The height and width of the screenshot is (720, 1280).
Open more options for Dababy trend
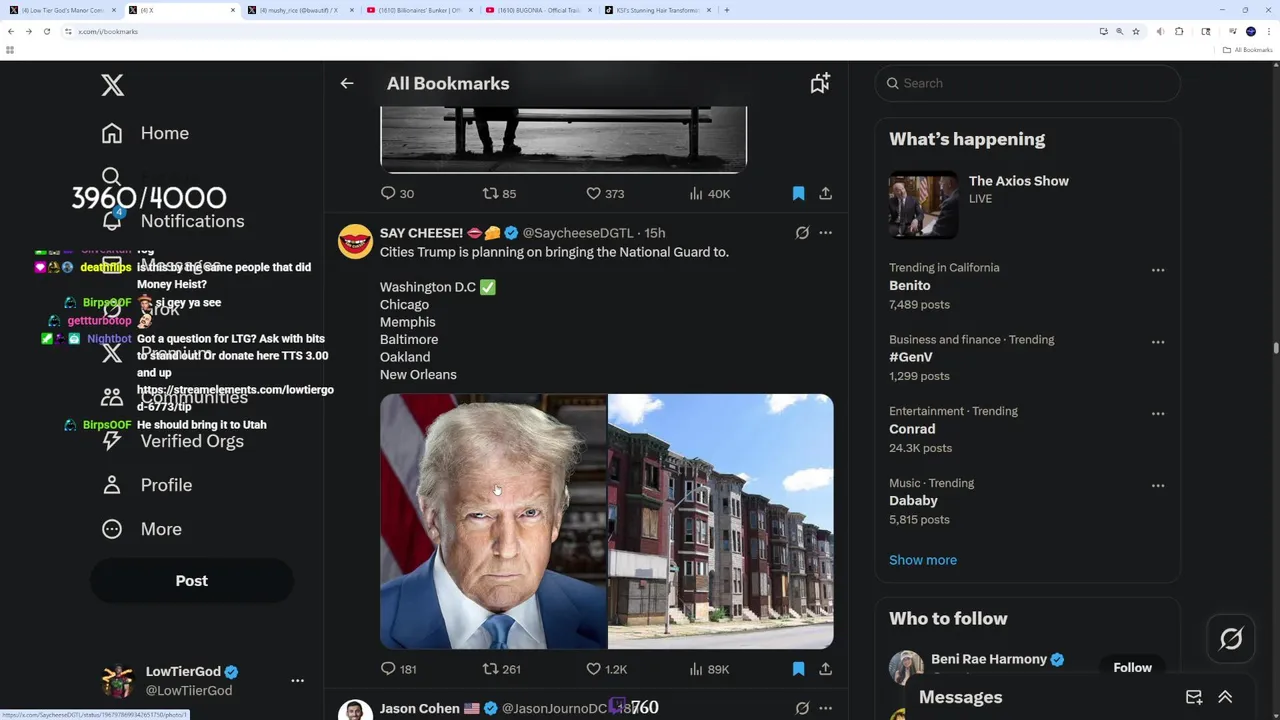click(1158, 486)
